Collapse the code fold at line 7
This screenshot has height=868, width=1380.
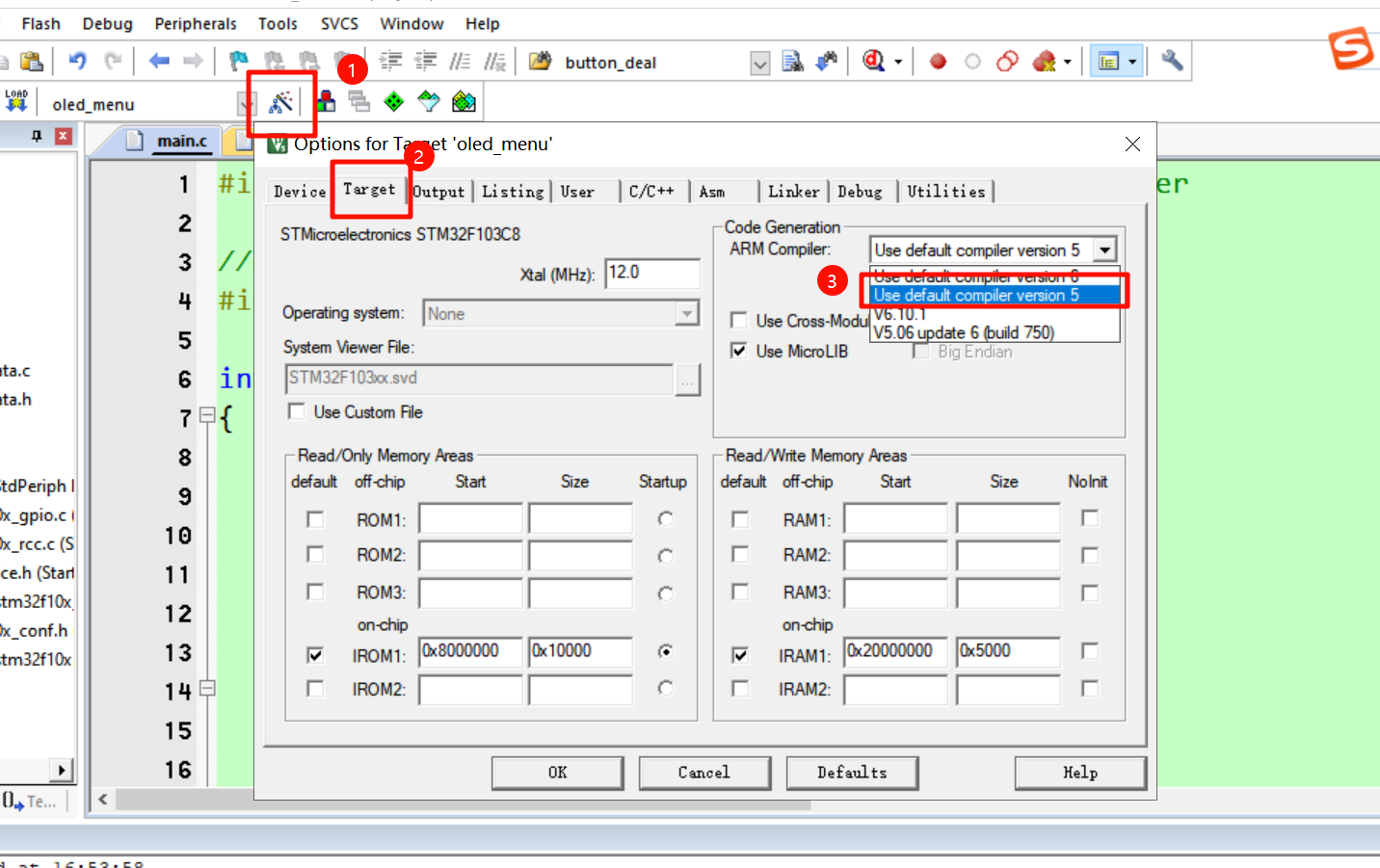[x=206, y=415]
